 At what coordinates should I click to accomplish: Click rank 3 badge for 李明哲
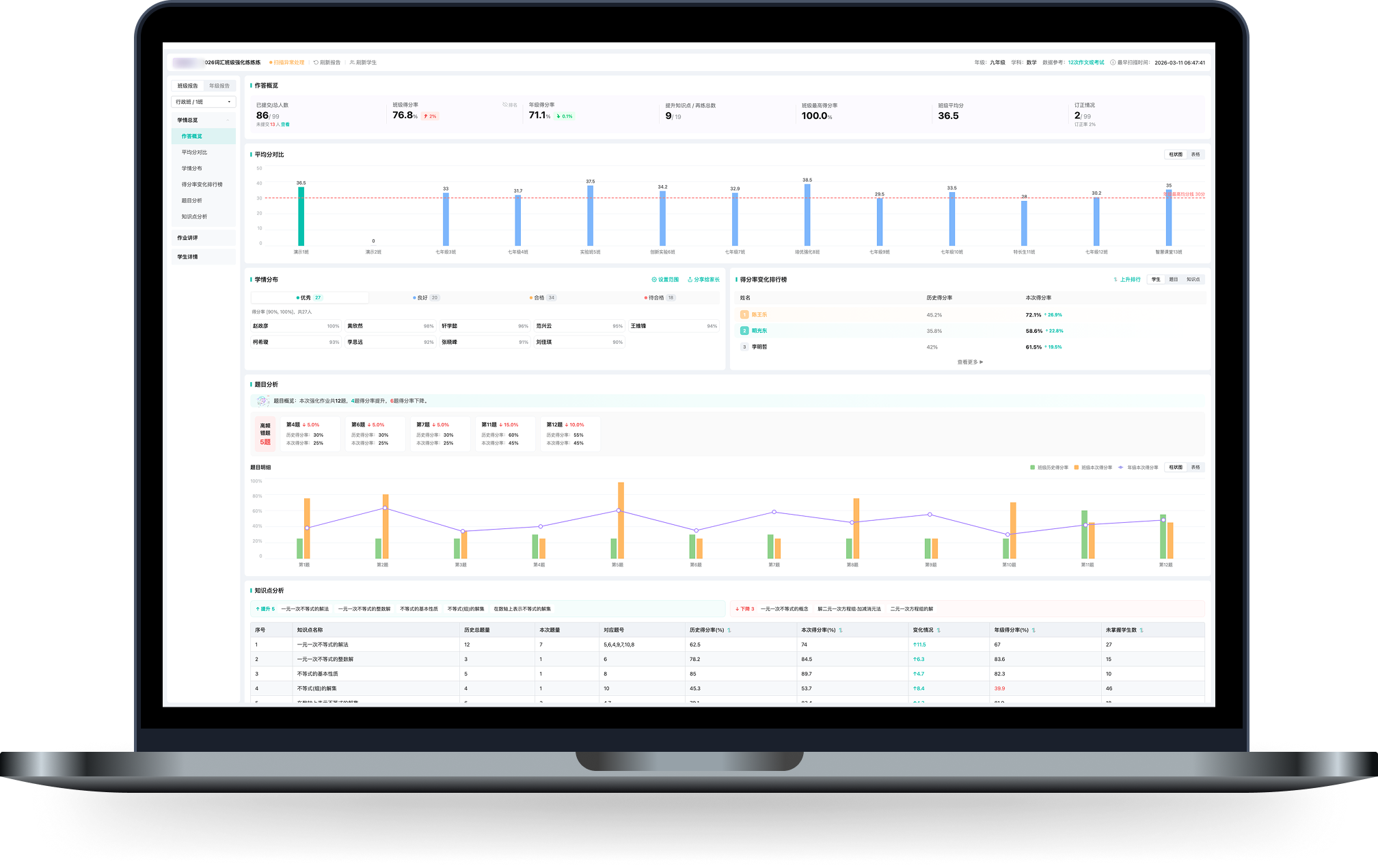tap(744, 347)
